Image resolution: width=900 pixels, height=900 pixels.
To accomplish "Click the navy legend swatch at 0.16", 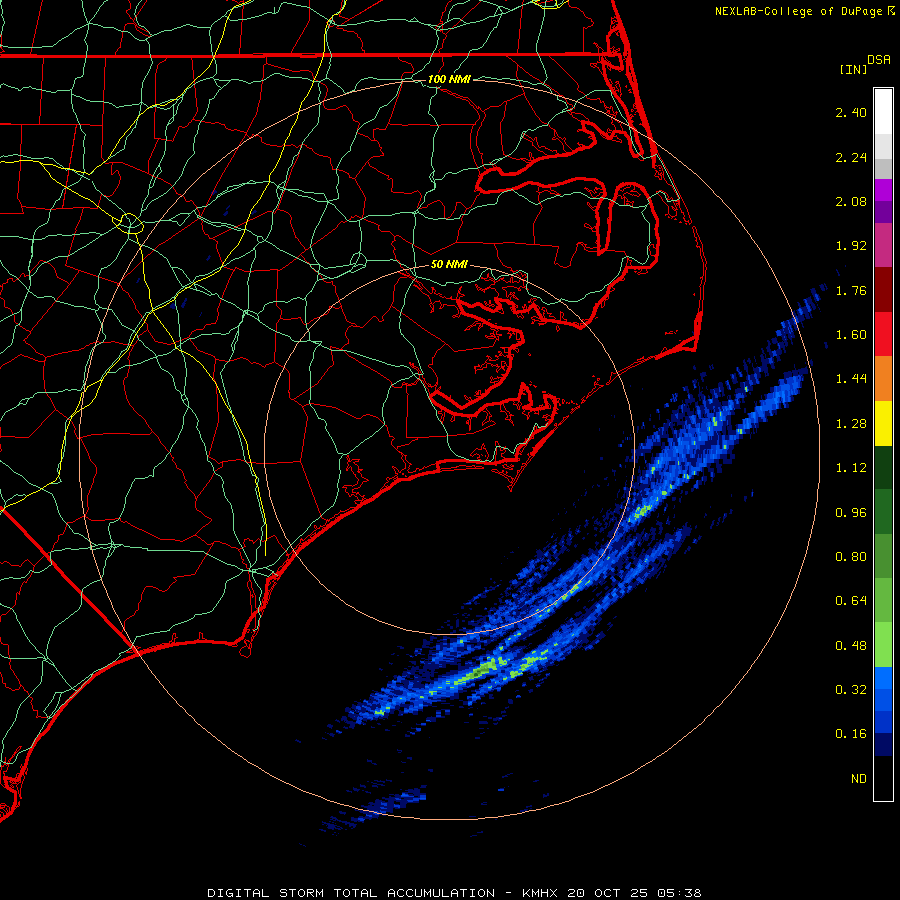I will pos(883,744).
